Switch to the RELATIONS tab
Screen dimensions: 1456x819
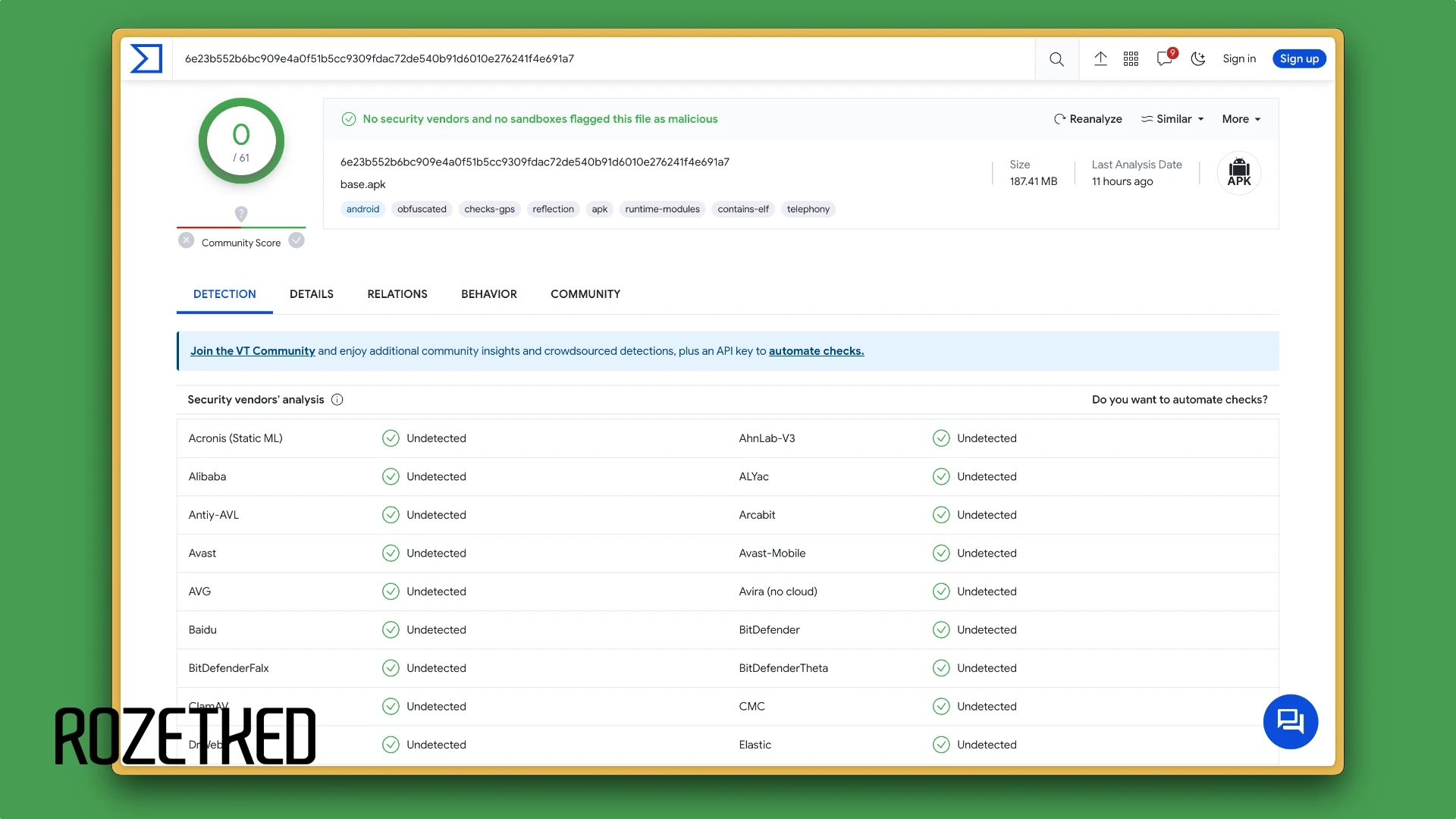coord(397,294)
